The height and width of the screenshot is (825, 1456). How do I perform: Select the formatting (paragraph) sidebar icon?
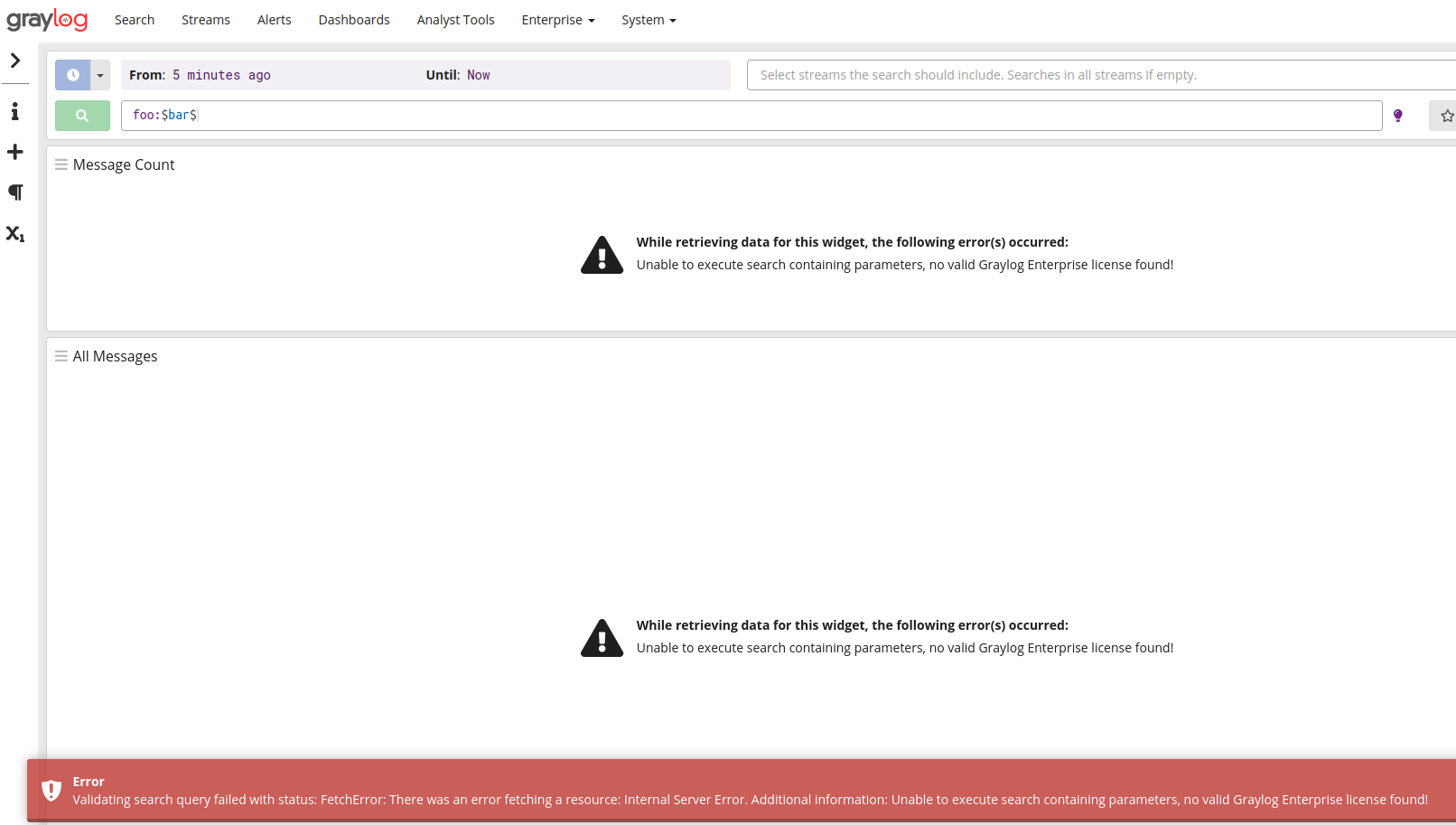pyautogui.click(x=14, y=192)
